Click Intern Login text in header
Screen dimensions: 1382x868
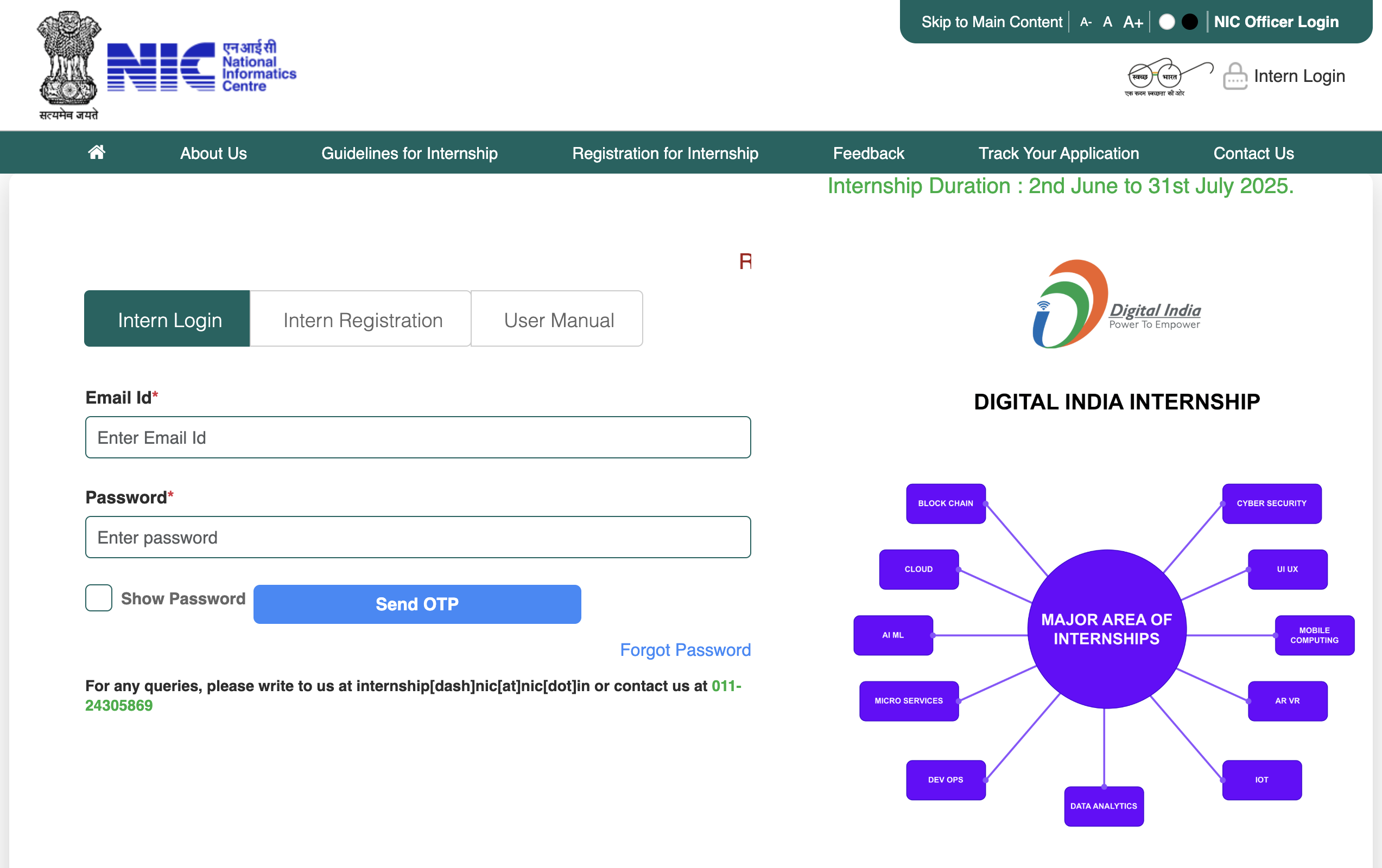1299,76
